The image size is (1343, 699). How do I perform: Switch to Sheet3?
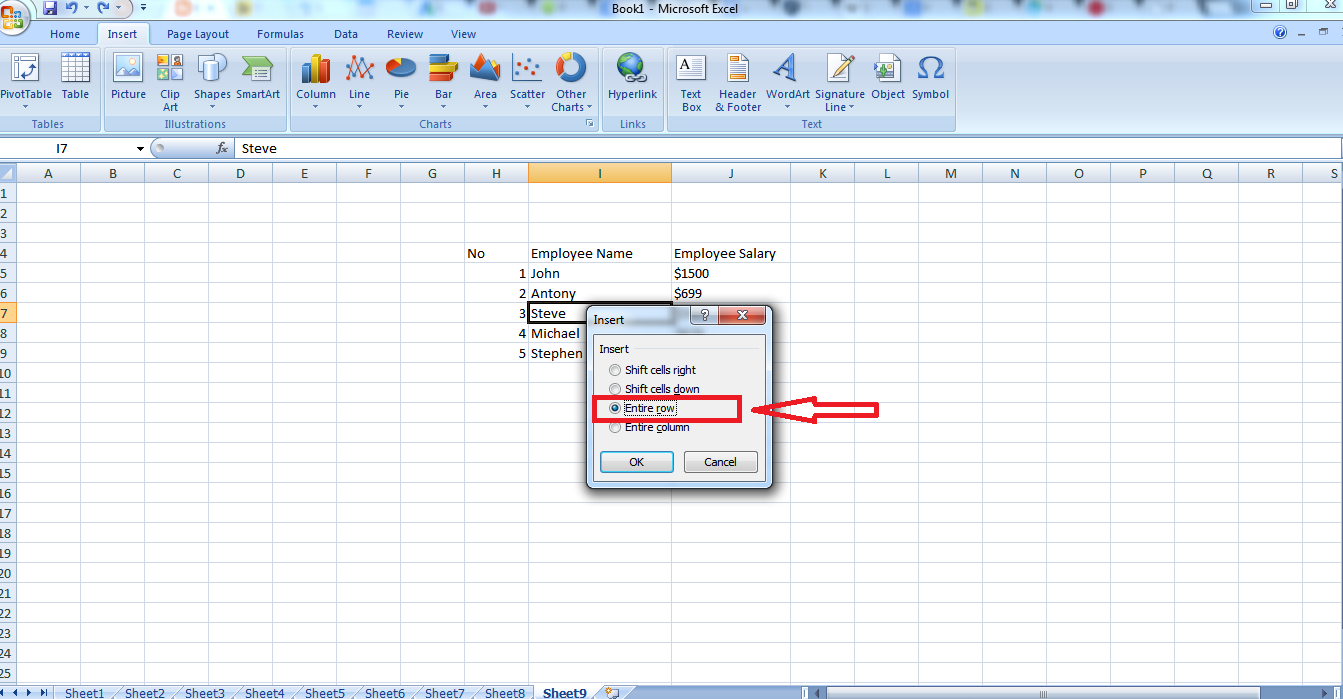click(204, 692)
